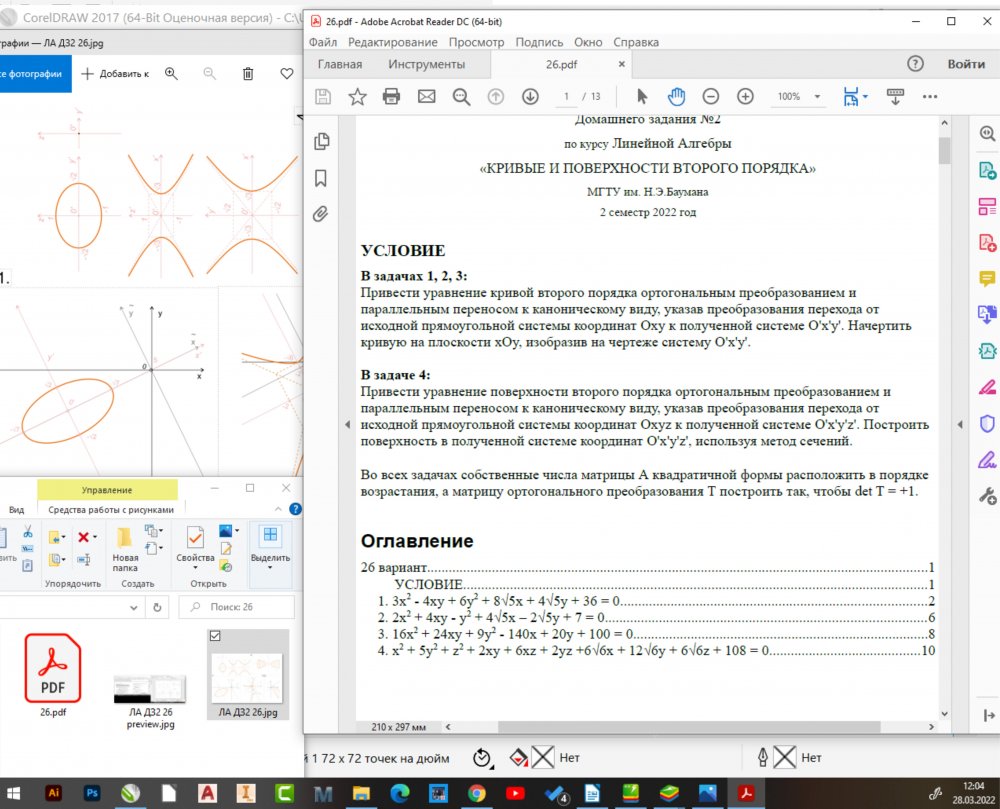The width and height of the screenshot is (1000, 809).
Task: Switch to the Инструменты tab
Action: tap(426, 64)
